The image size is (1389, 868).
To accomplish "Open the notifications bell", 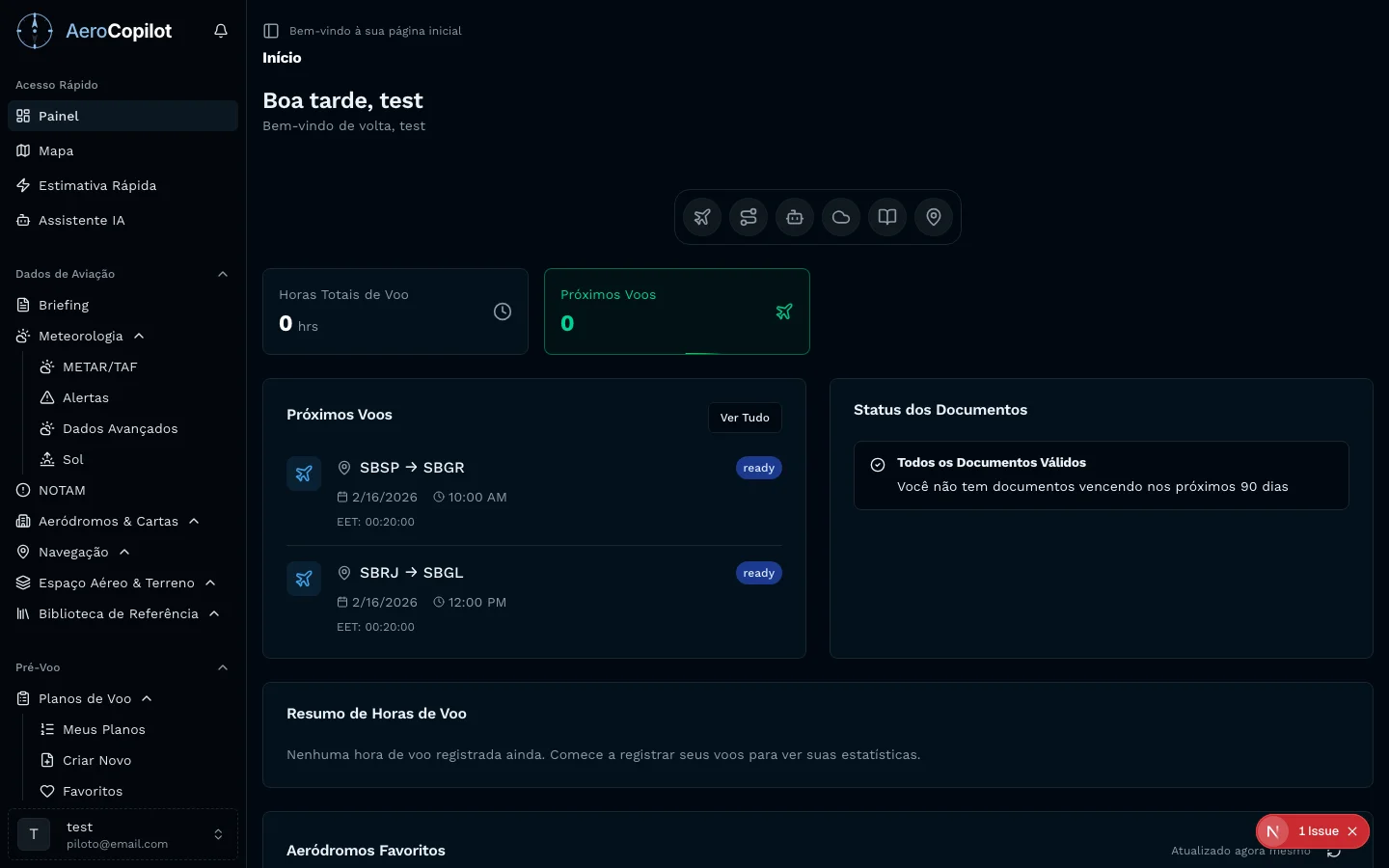I will pos(220,30).
